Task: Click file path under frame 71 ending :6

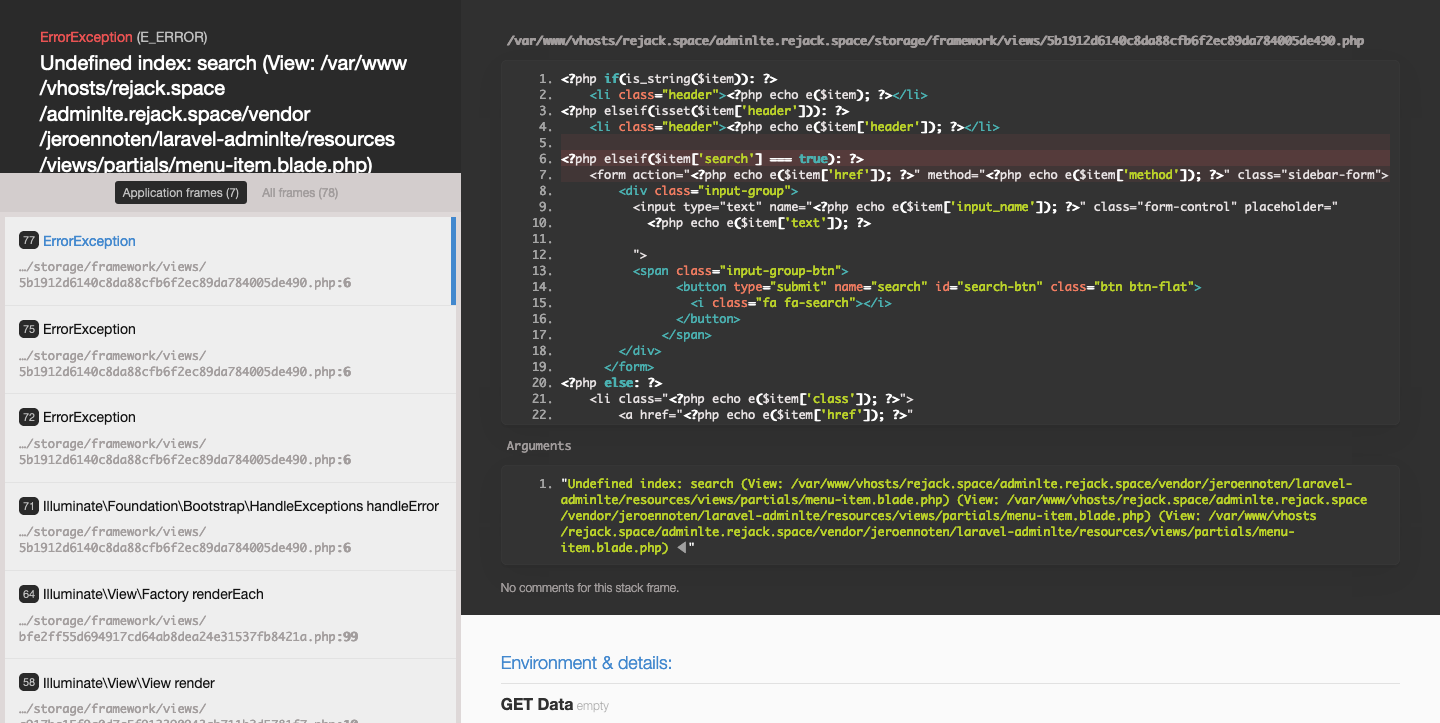Action: point(185,540)
